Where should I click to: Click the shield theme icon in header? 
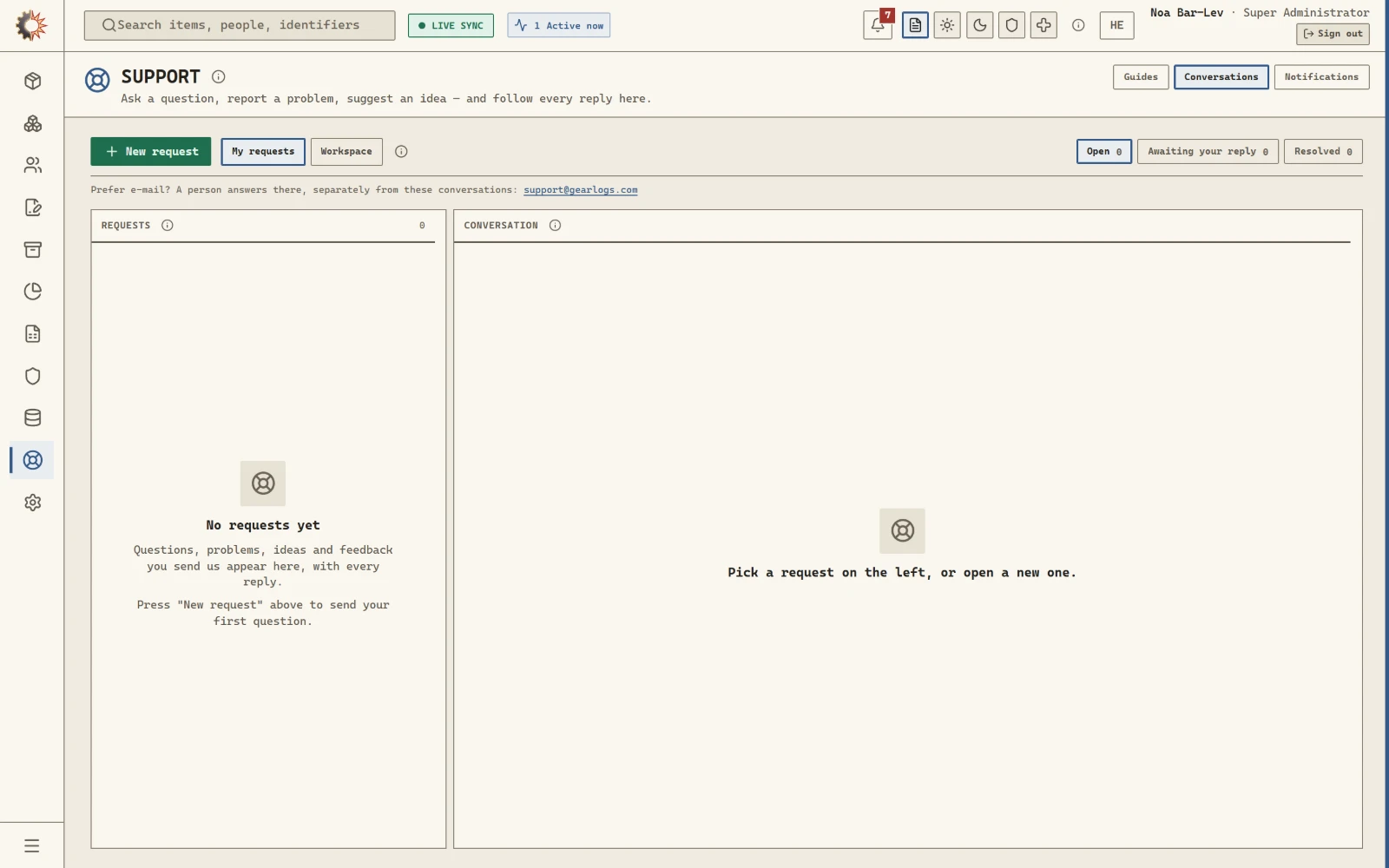coord(1011,25)
